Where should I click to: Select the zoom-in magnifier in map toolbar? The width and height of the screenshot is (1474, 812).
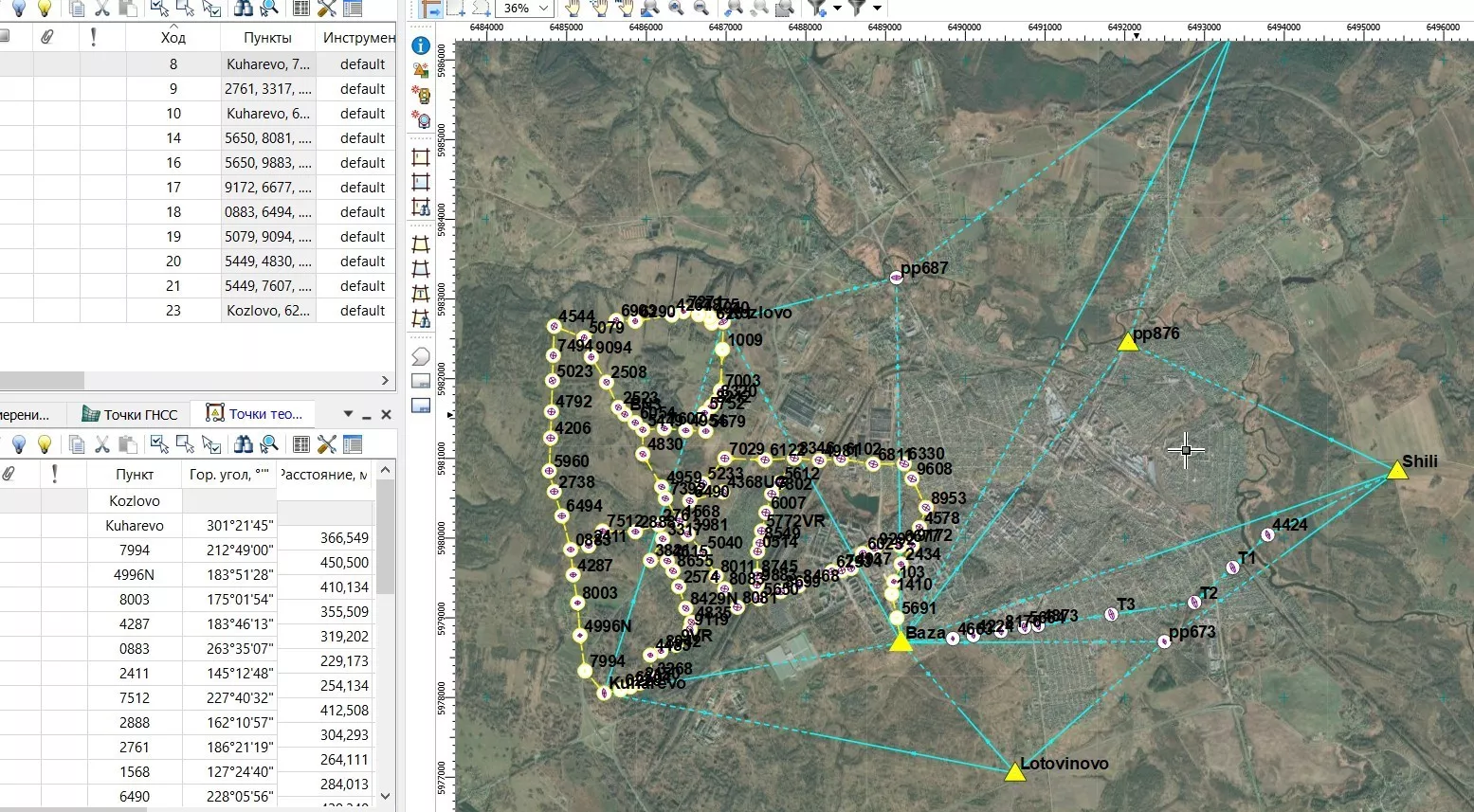pos(676,9)
